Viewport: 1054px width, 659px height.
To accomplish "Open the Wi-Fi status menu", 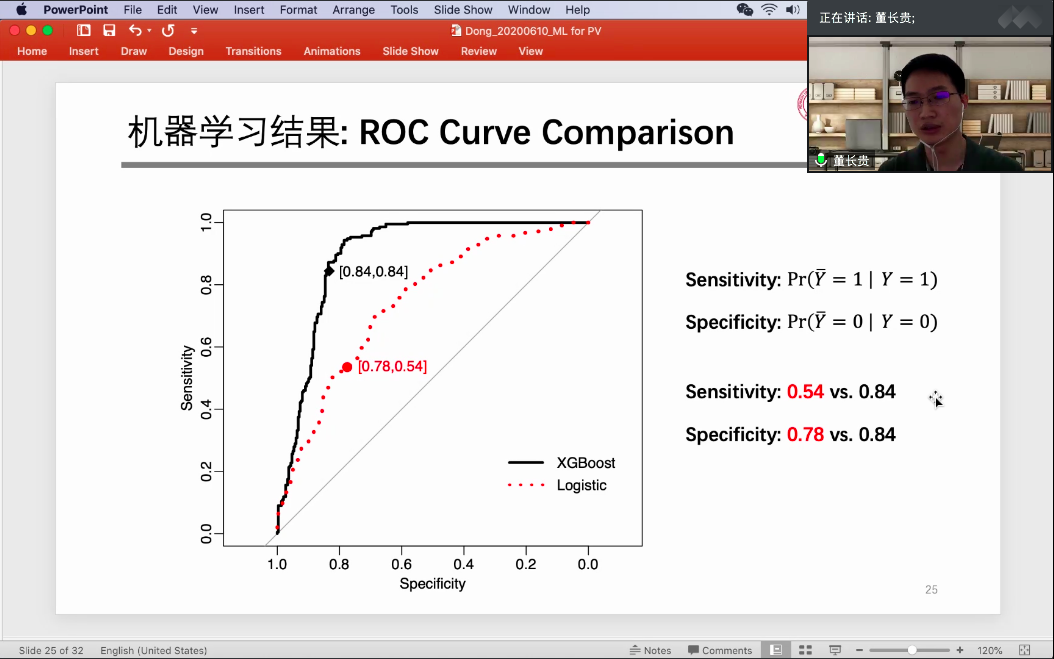I will [769, 10].
